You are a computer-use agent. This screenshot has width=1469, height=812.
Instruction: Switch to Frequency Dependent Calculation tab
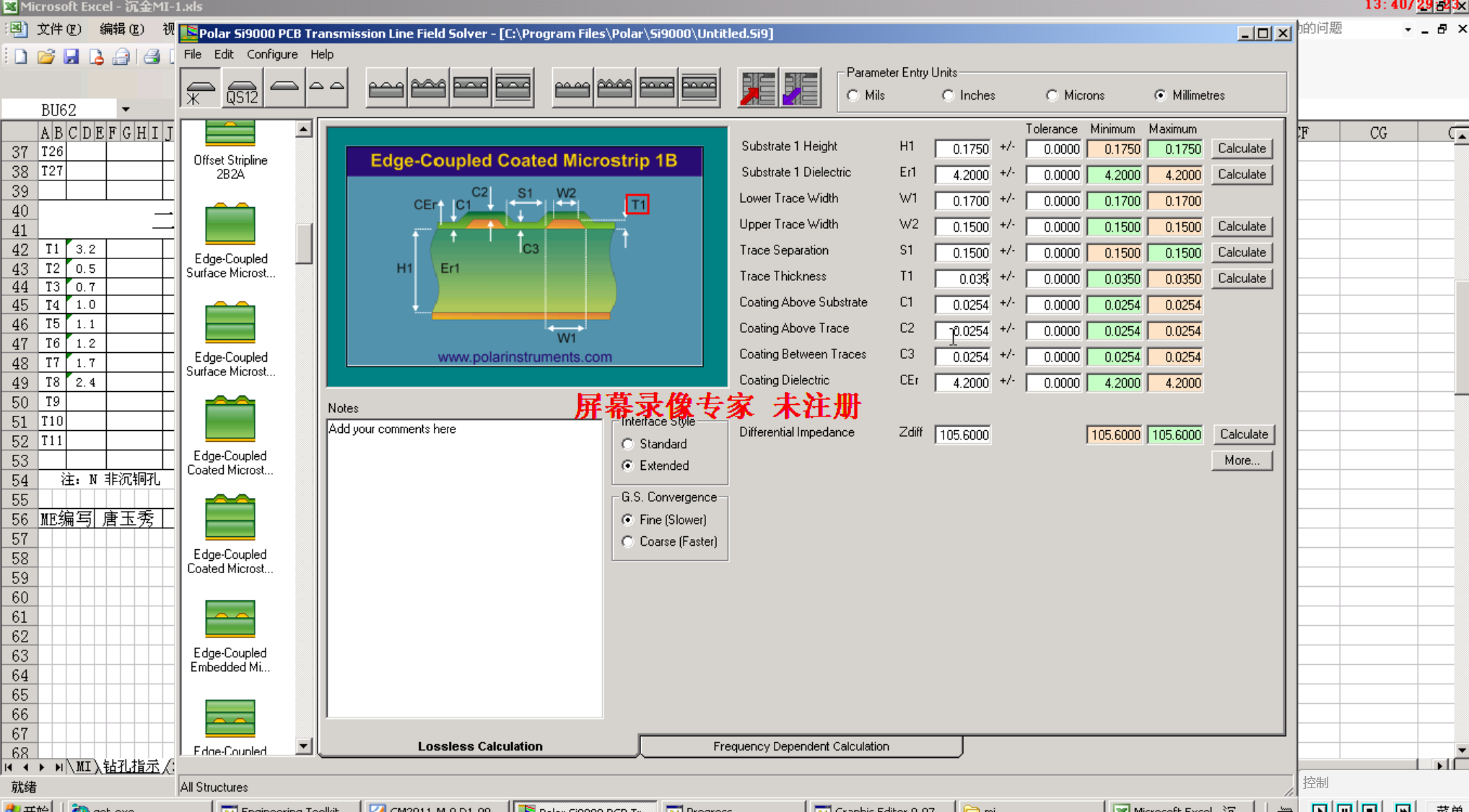pos(801,746)
